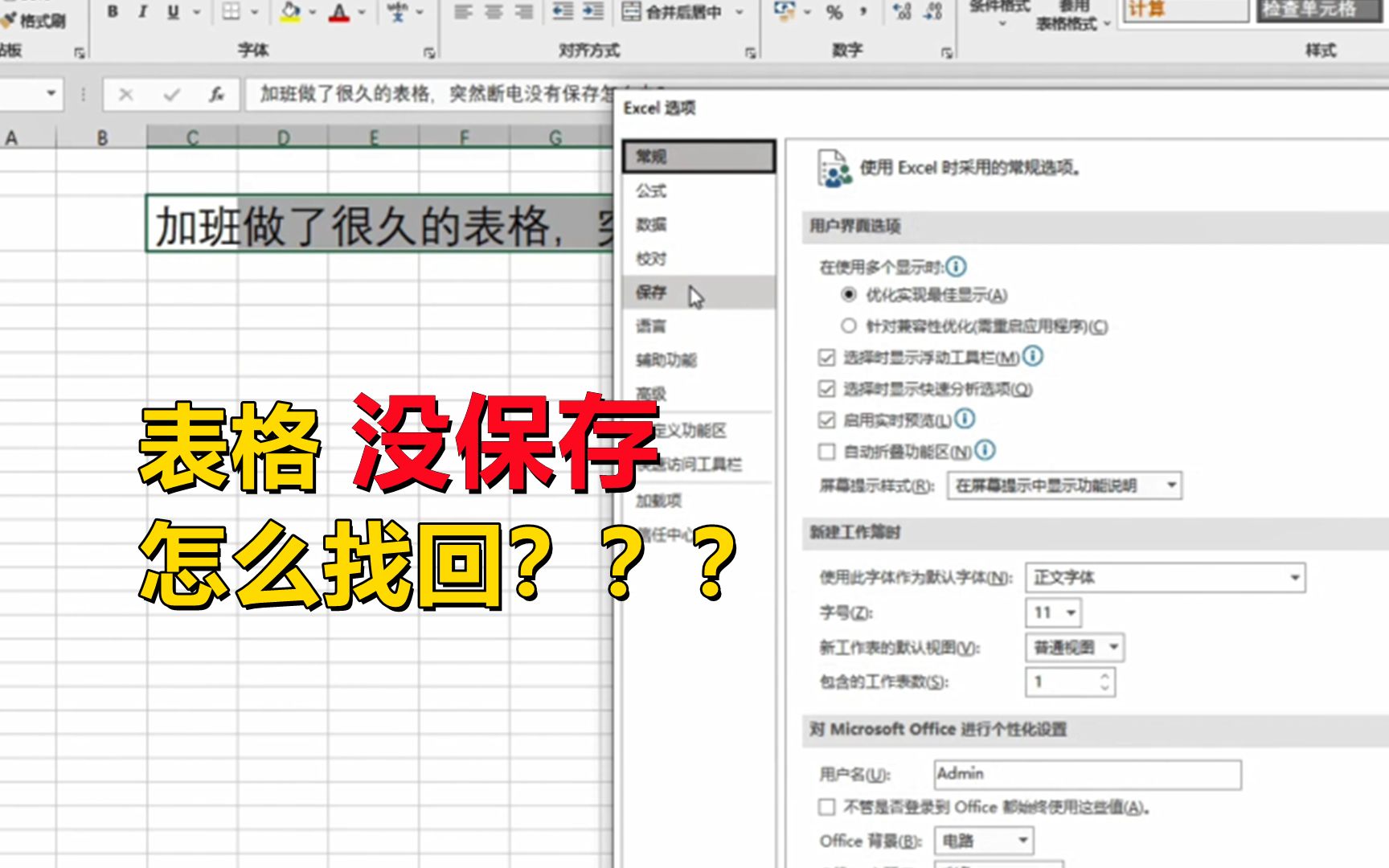Enable 自动折叠功能区 checkbox

tap(826, 452)
